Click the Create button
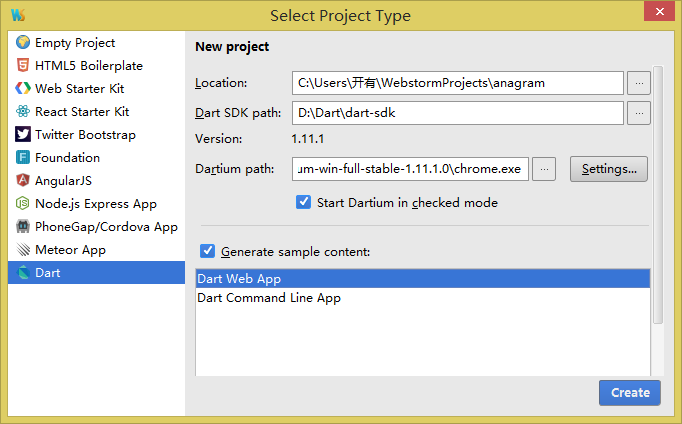 pyautogui.click(x=630, y=393)
